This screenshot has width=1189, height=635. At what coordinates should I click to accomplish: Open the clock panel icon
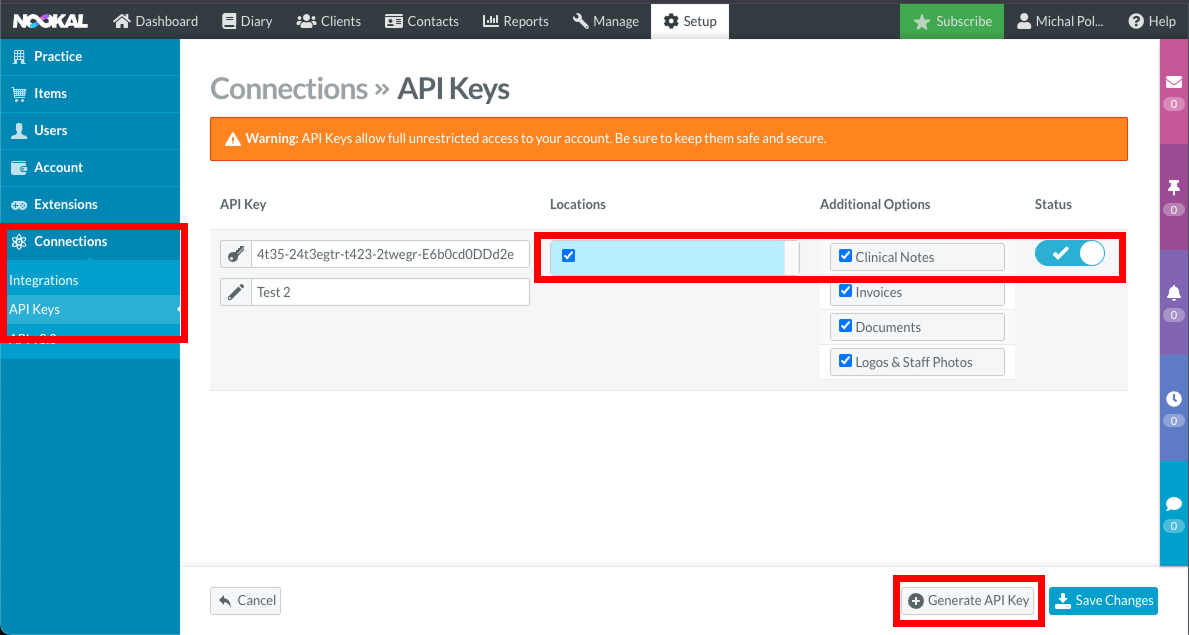[x=1174, y=398]
